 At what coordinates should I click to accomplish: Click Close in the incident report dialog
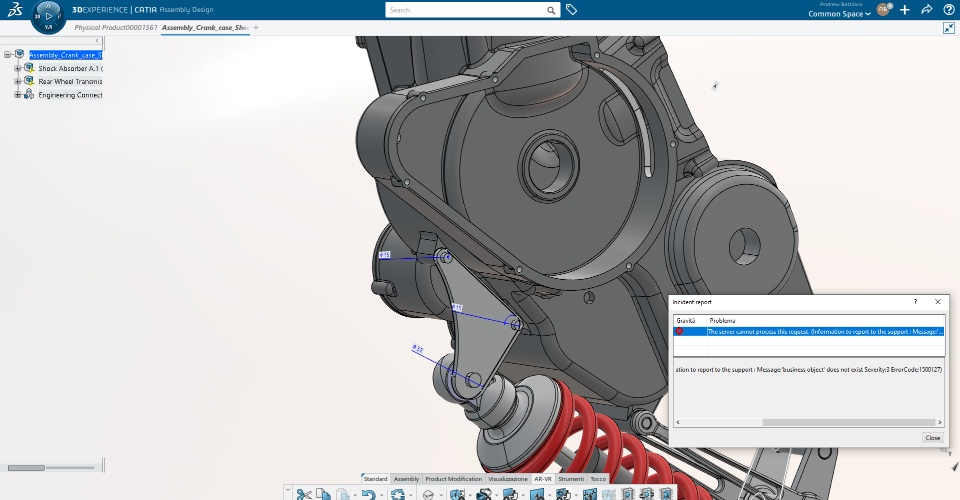coord(932,437)
